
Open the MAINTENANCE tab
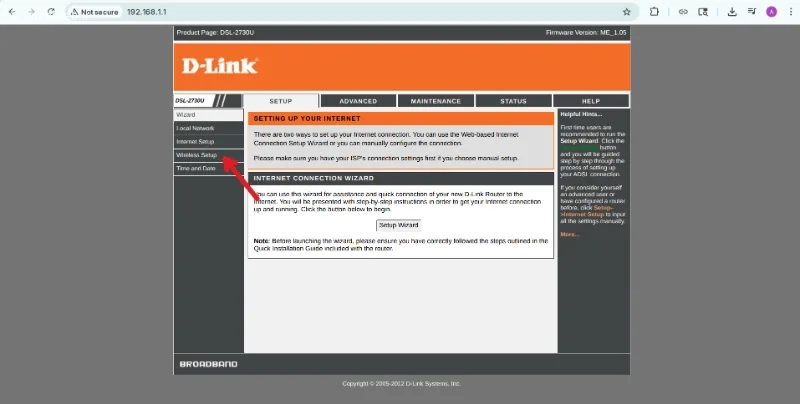(x=436, y=101)
